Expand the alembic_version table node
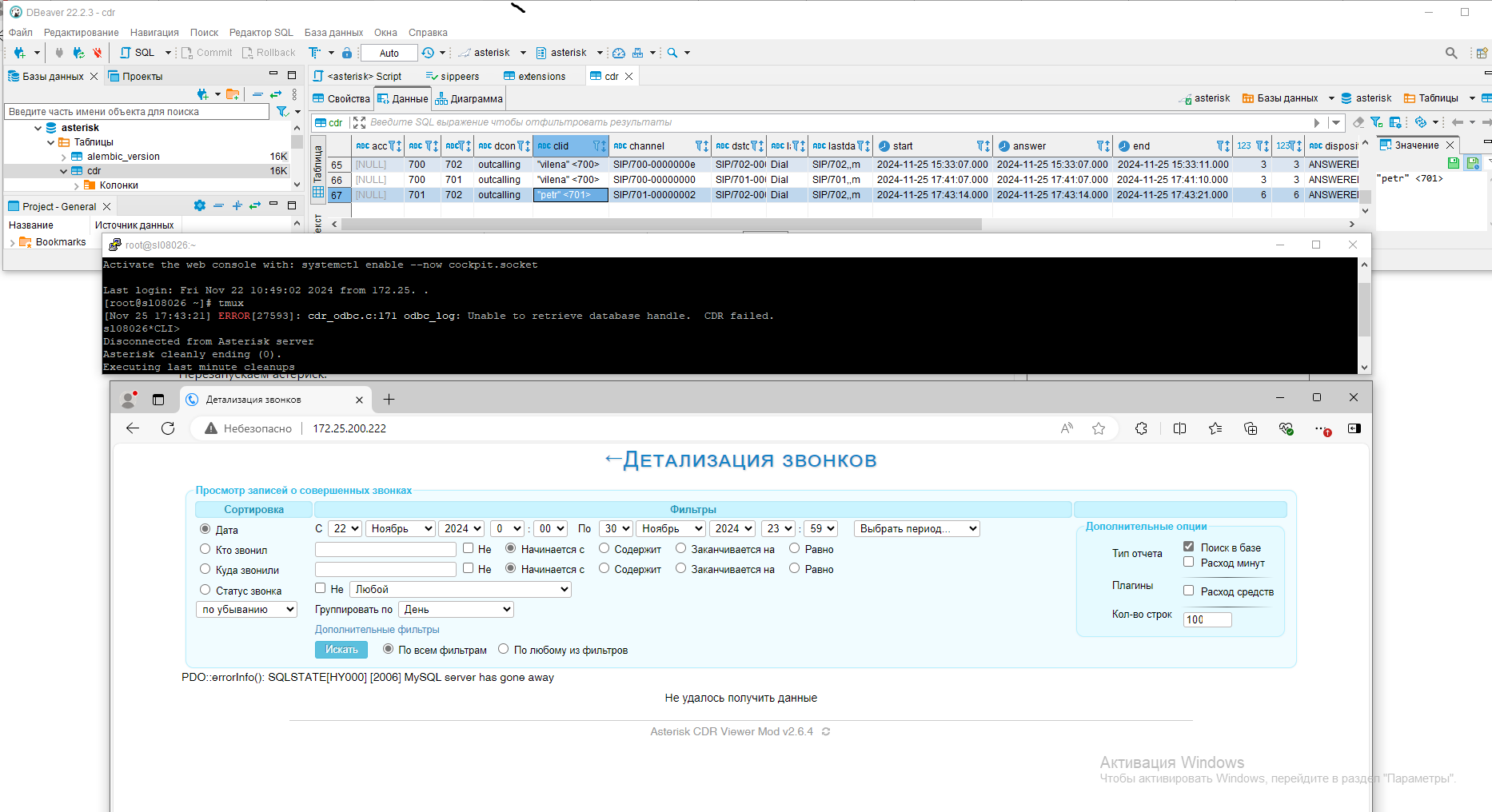This screenshot has height=812, width=1492. click(64, 157)
